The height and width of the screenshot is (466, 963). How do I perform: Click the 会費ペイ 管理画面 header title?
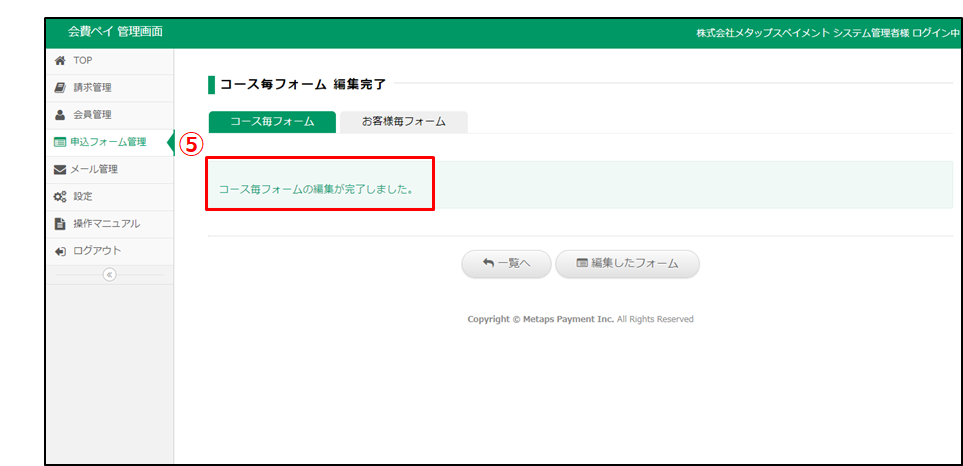pyautogui.click(x=115, y=32)
